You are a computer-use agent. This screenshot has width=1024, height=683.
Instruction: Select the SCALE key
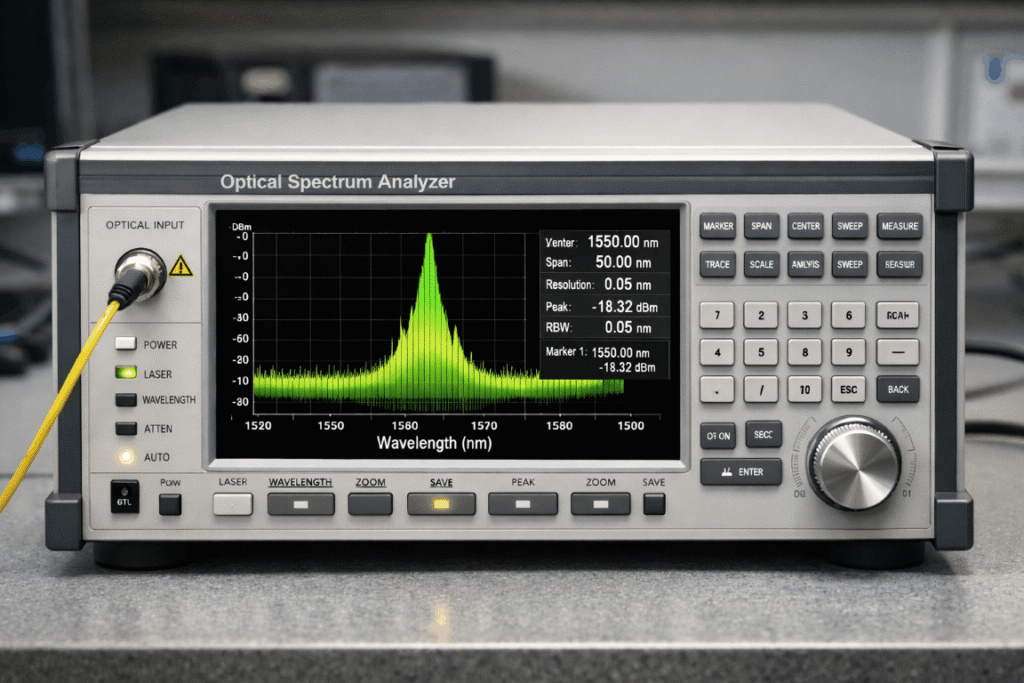[761, 264]
